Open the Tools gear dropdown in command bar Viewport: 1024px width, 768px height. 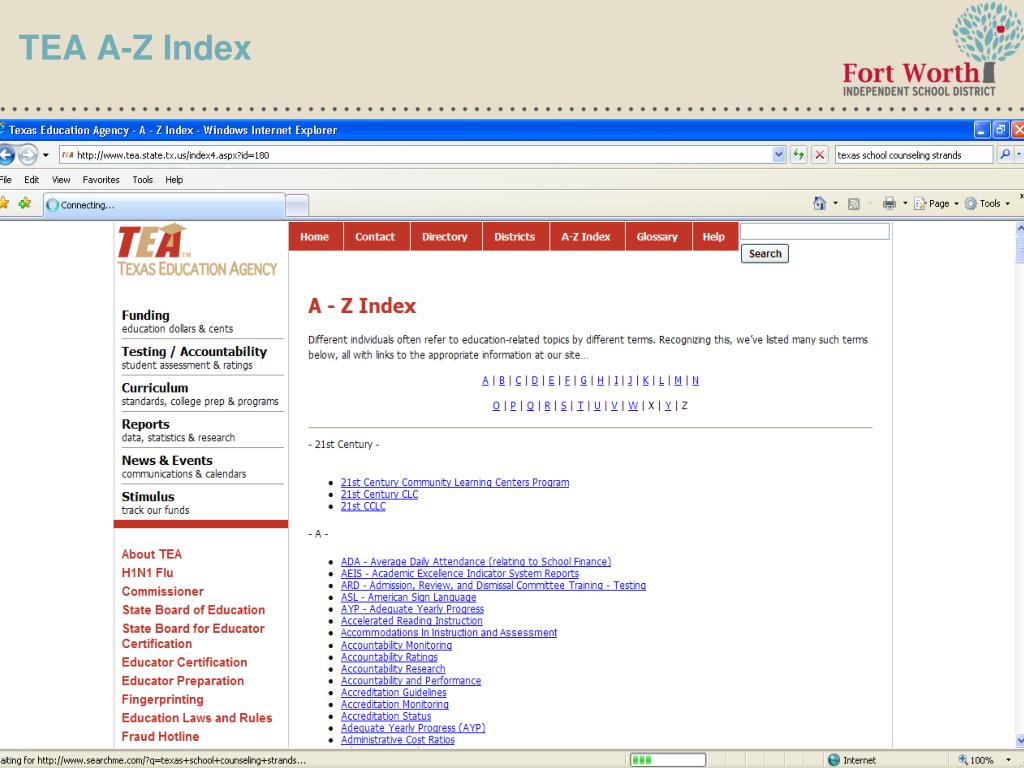pos(987,204)
